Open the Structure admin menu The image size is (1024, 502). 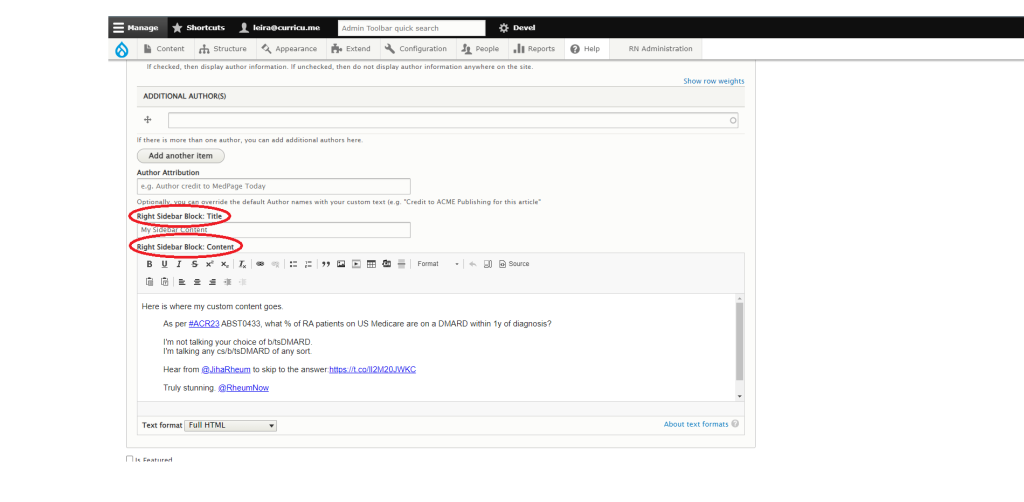pyautogui.click(x=223, y=49)
